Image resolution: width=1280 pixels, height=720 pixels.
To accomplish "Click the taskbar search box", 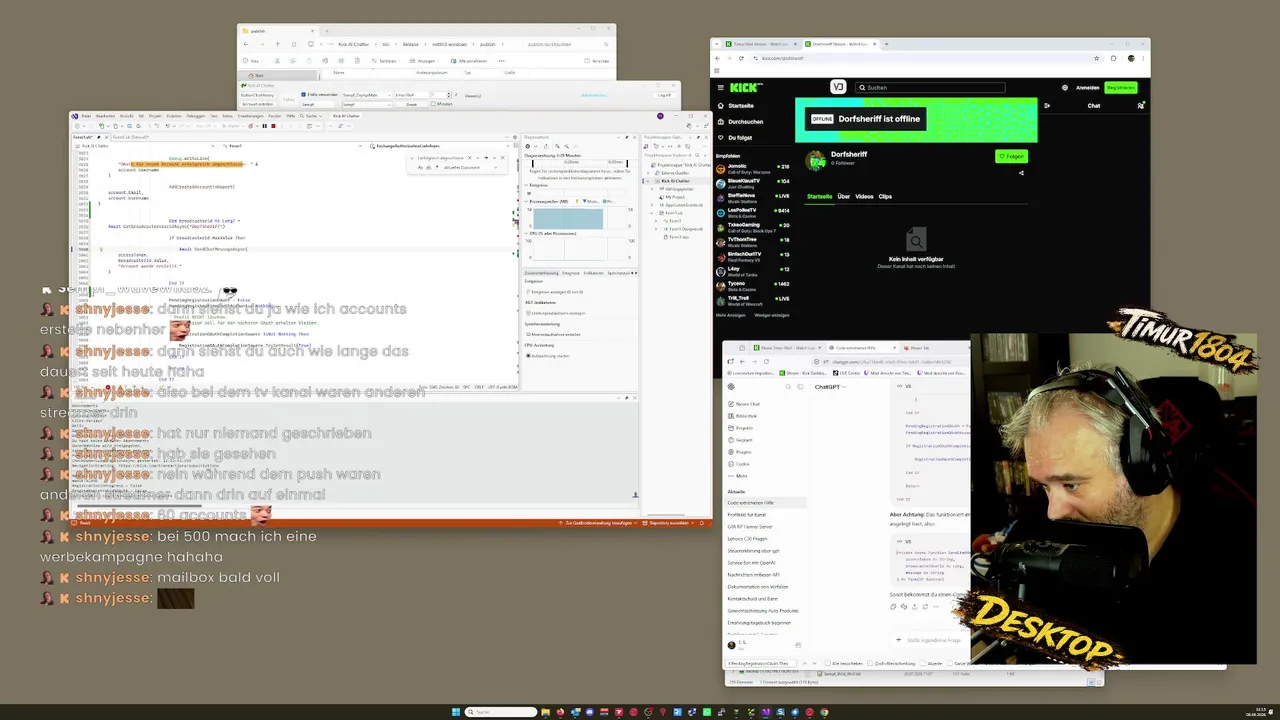I will (x=501, y=712).
